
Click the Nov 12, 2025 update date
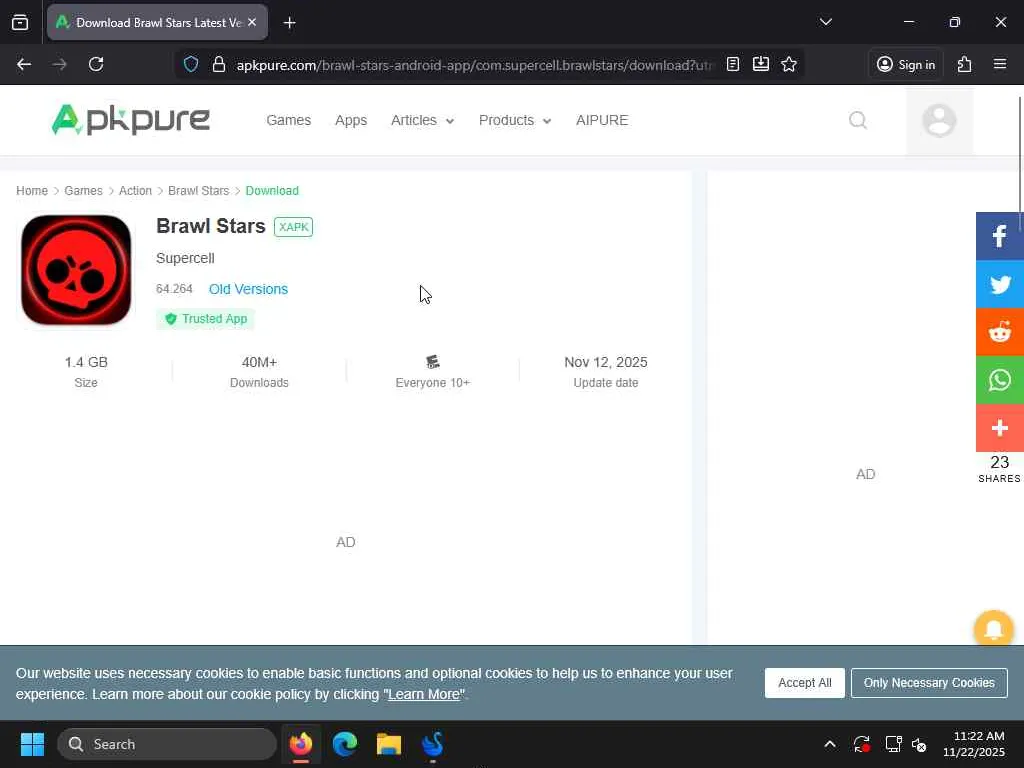(606, 362)
